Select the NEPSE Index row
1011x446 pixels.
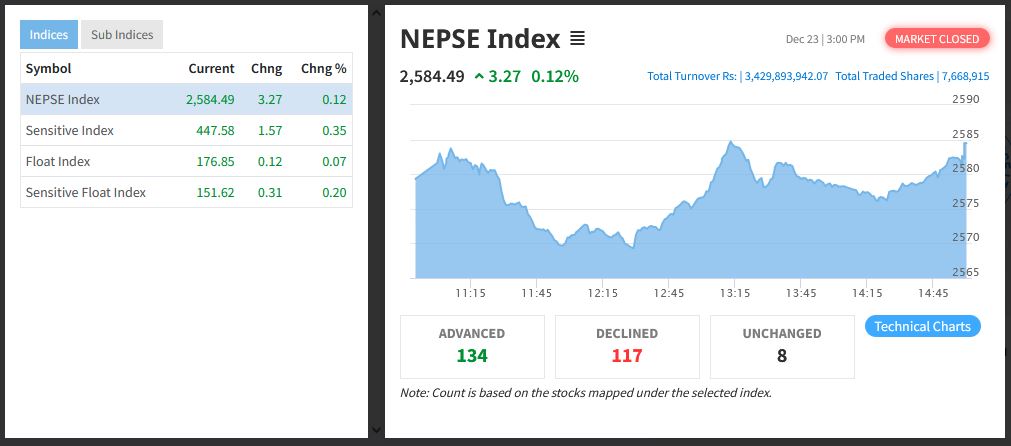186,99
